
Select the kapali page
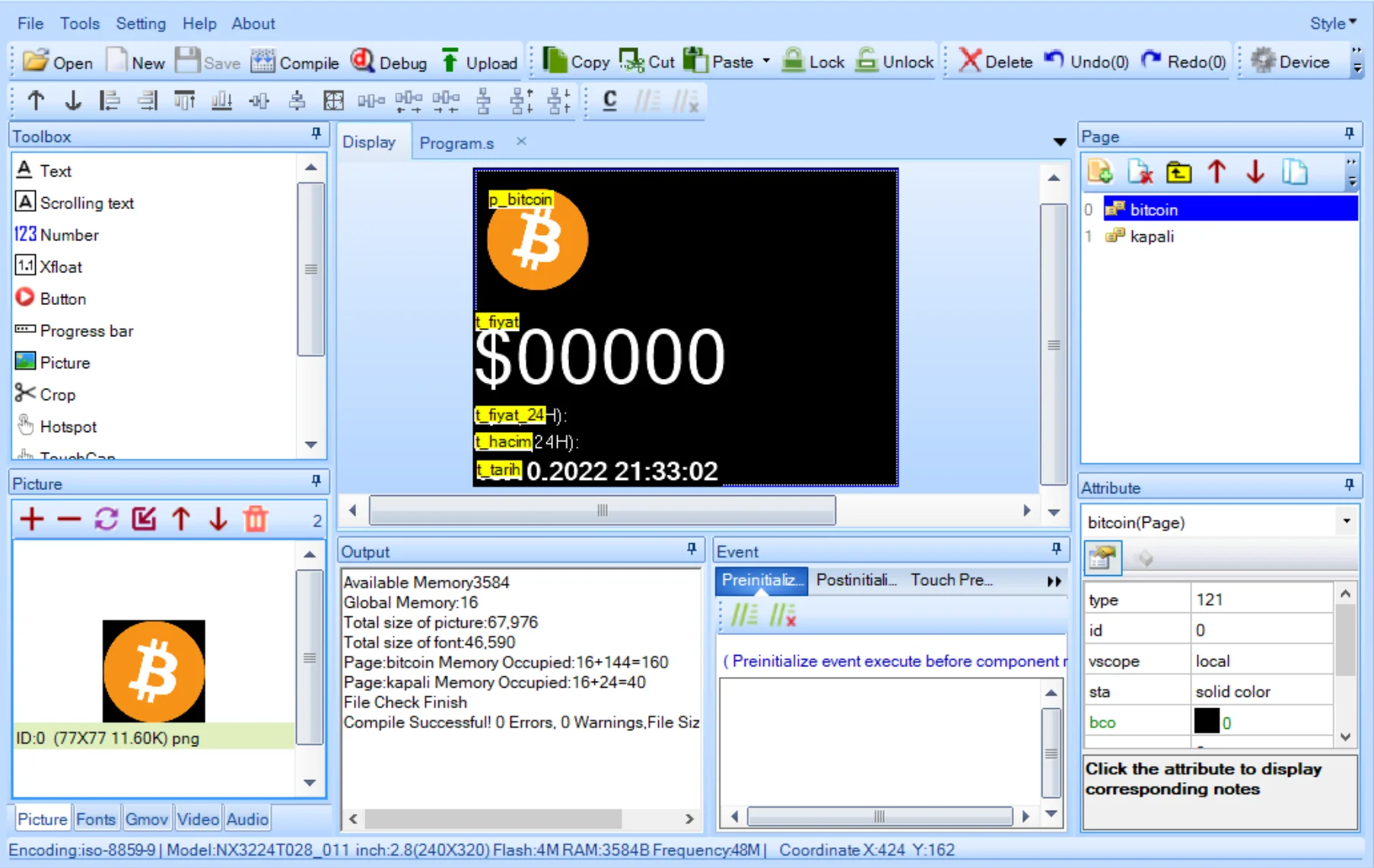(x=1152, y=236)
